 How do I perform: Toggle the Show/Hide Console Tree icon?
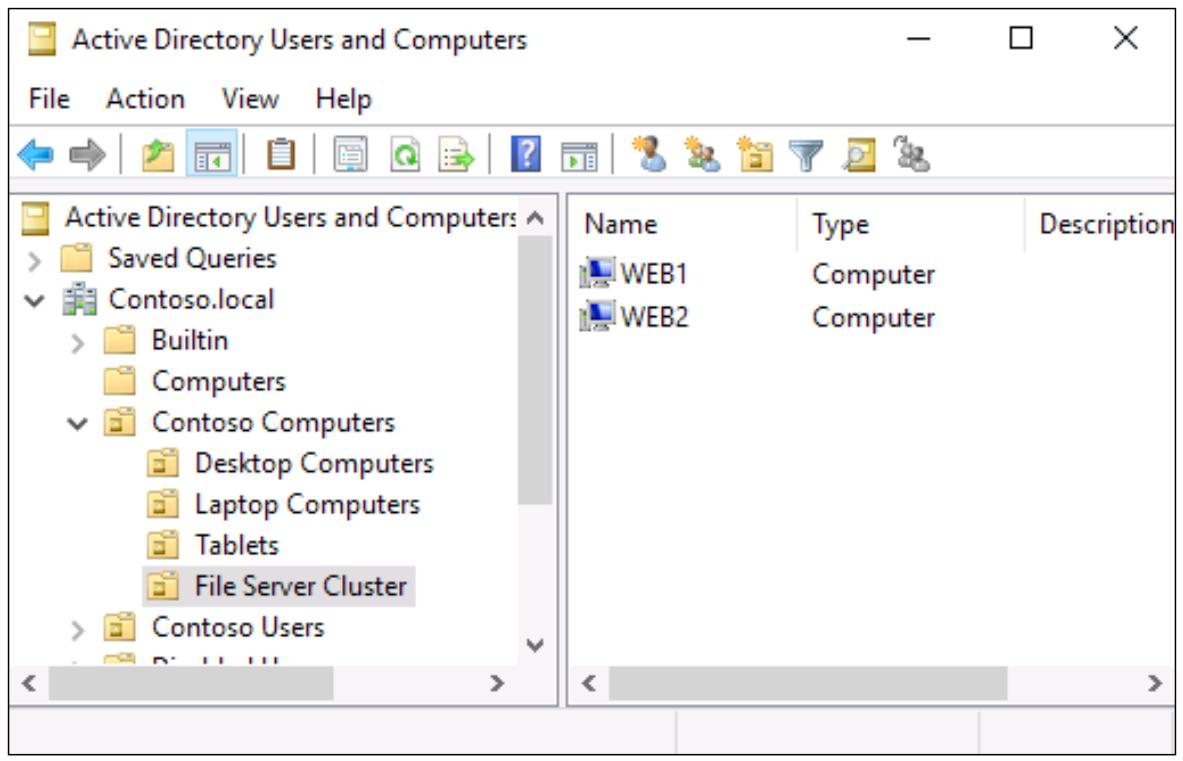pyautogui.click(x=212, y=155)
